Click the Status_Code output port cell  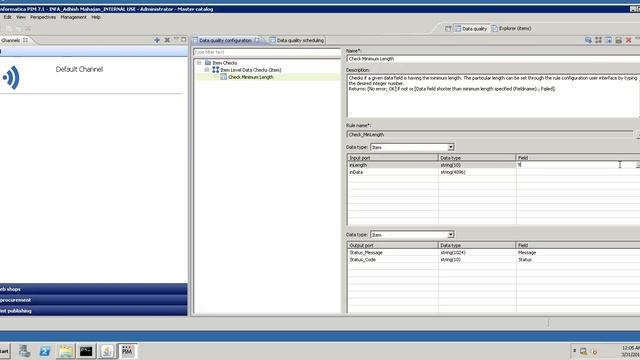point(393,260)
